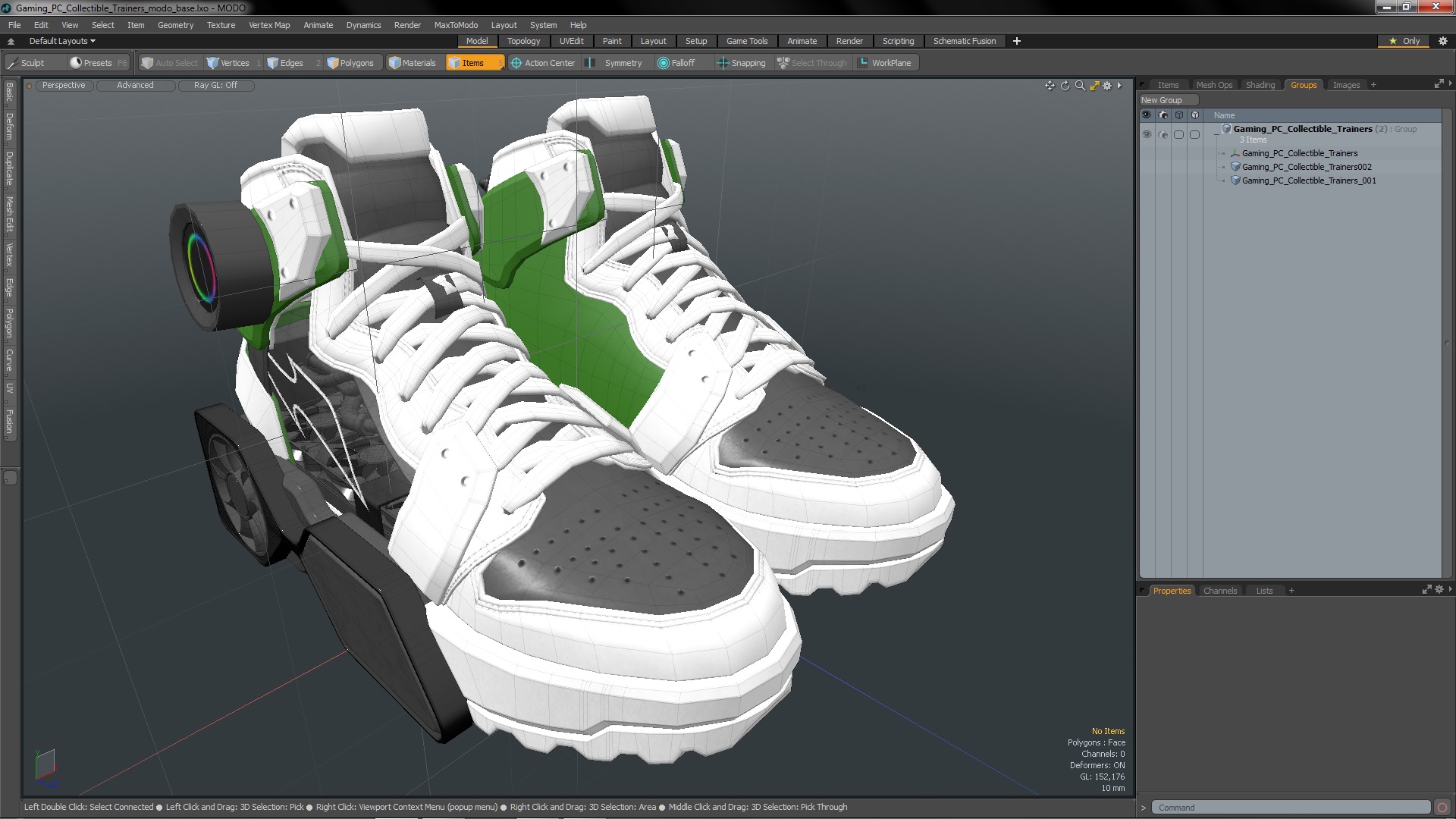This screenshot has width=1456, height=819.
Task: Click the Command input field
Action: tap(1291, 808)
